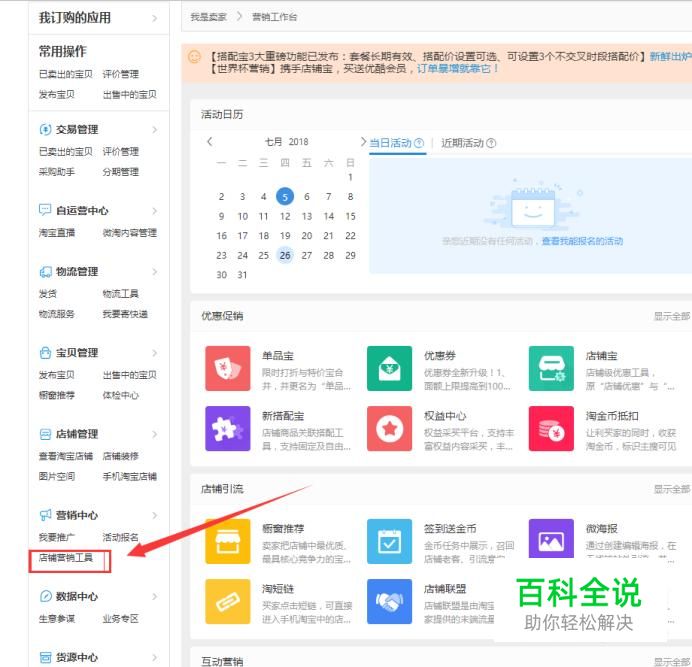Open the 签到送金币 calendar-check icon
This screenshot has width=692, height=667.
[x=389, y=541]
